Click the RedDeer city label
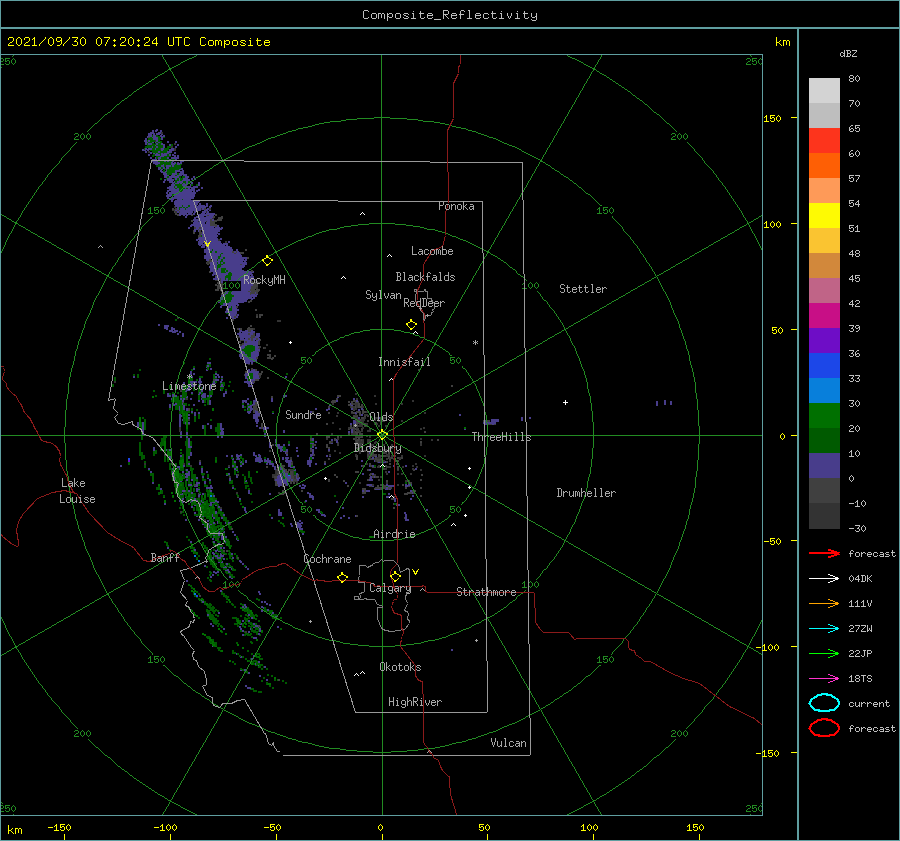 pyautogui.click(x=424, y=303)
